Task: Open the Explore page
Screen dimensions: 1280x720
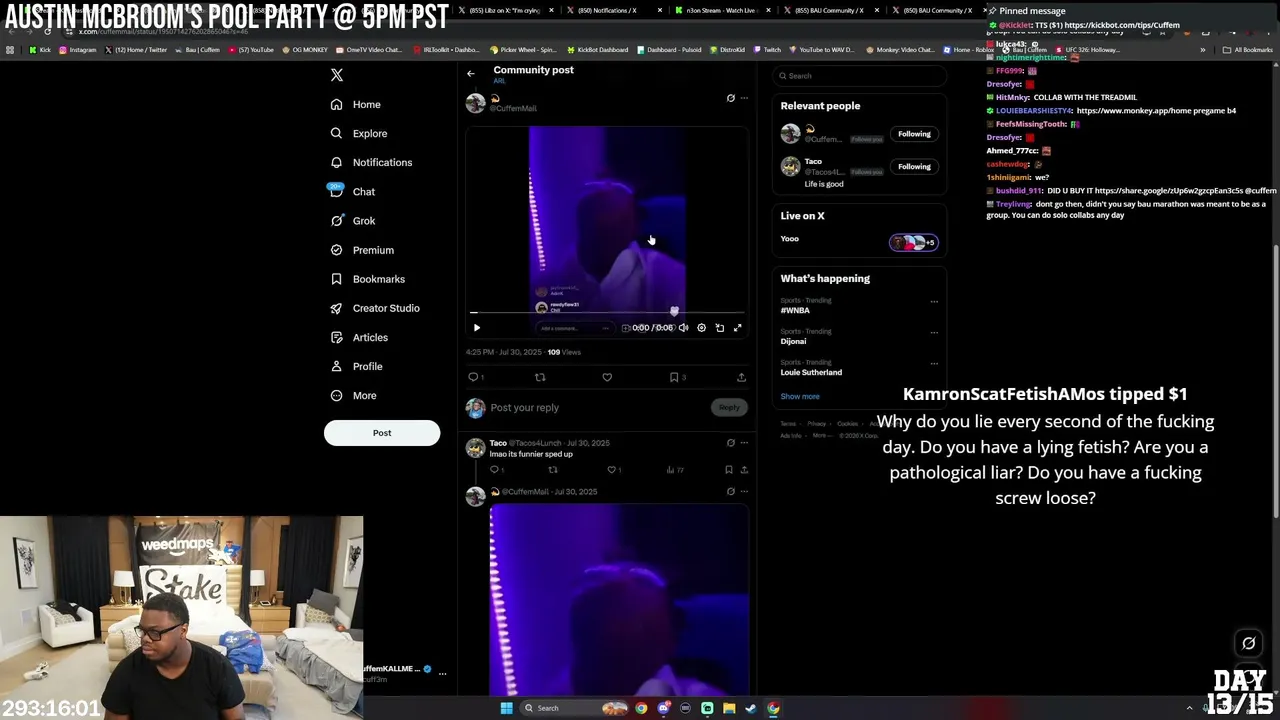Action: click(359, 133)
